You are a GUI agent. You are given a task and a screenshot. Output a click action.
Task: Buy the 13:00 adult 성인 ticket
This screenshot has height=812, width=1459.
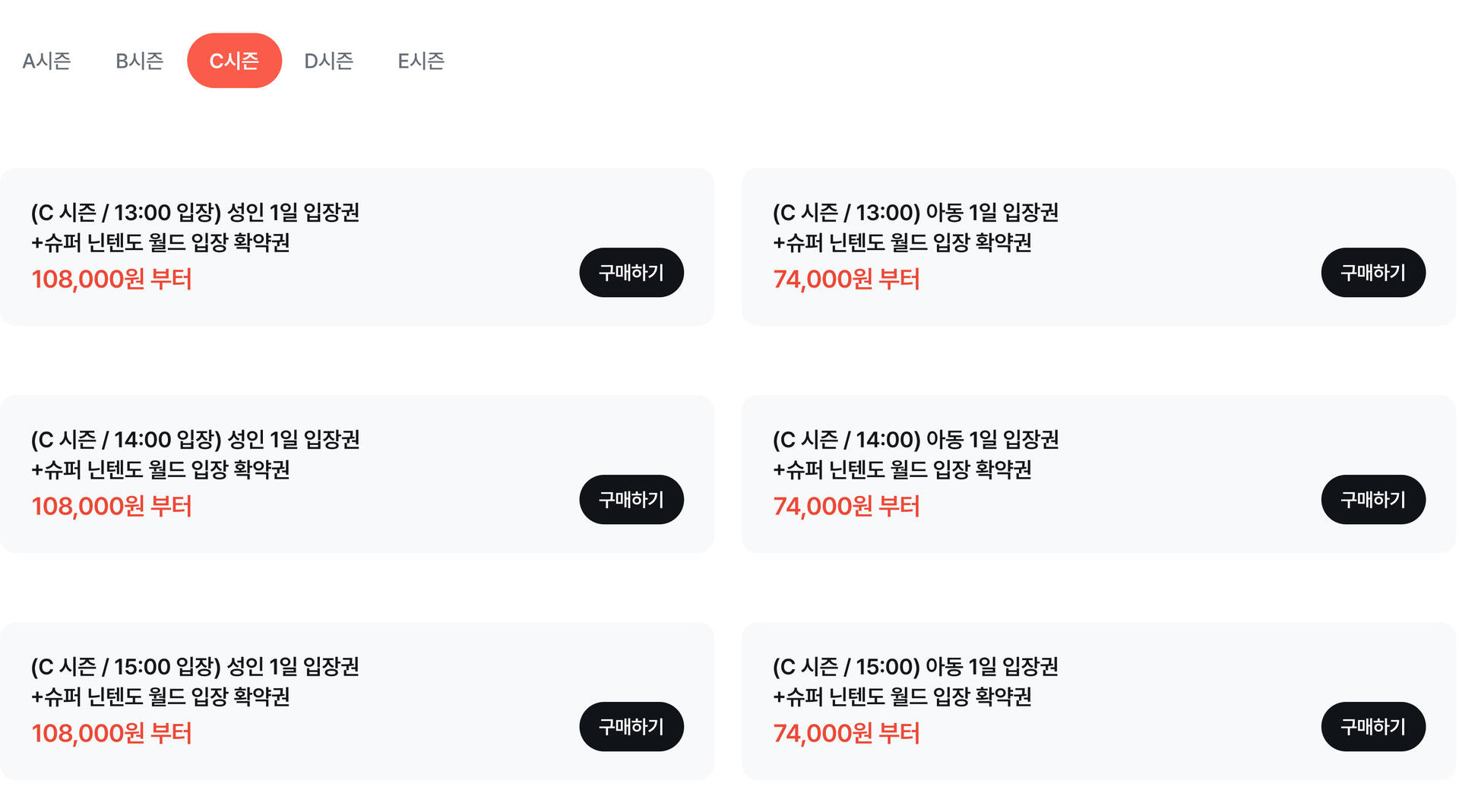tap(631, 273)
